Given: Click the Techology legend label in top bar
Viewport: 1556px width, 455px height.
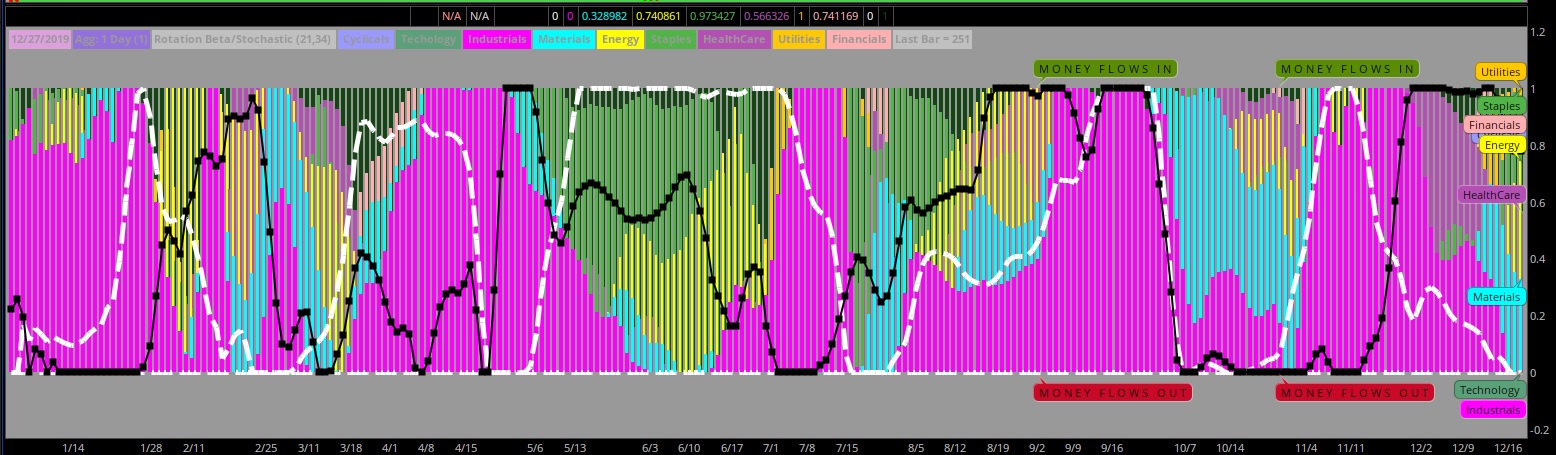Looking at the screenshot, I should click(428, 39).
